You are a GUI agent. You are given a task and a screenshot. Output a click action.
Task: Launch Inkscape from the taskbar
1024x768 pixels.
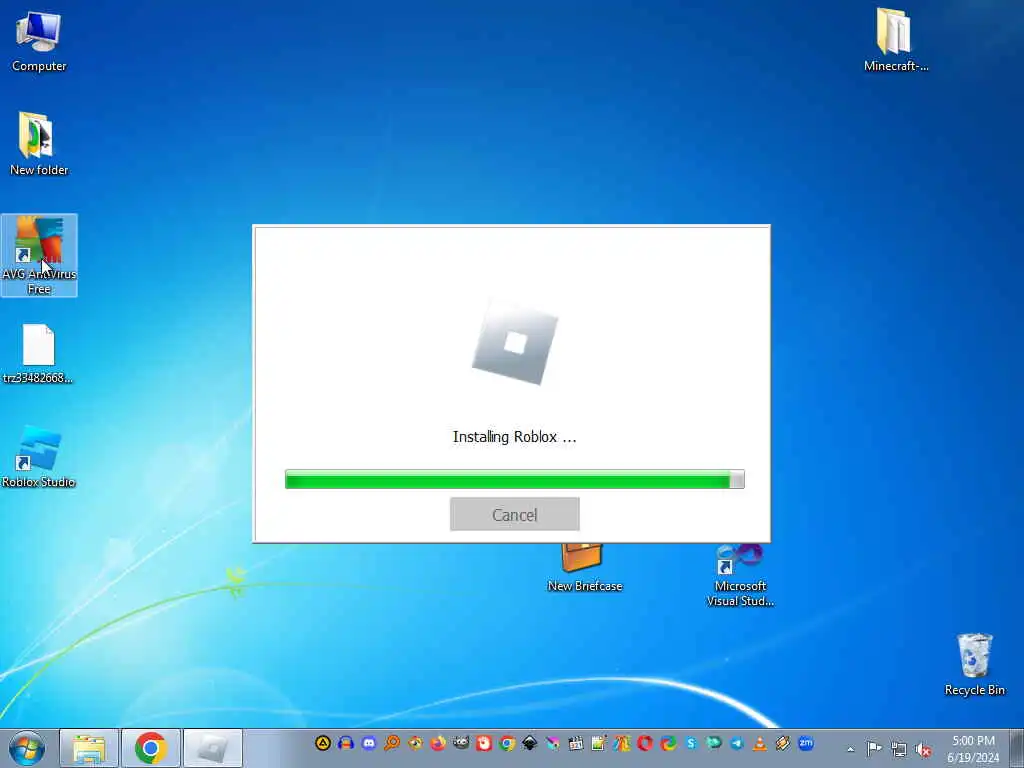[530, 743]
